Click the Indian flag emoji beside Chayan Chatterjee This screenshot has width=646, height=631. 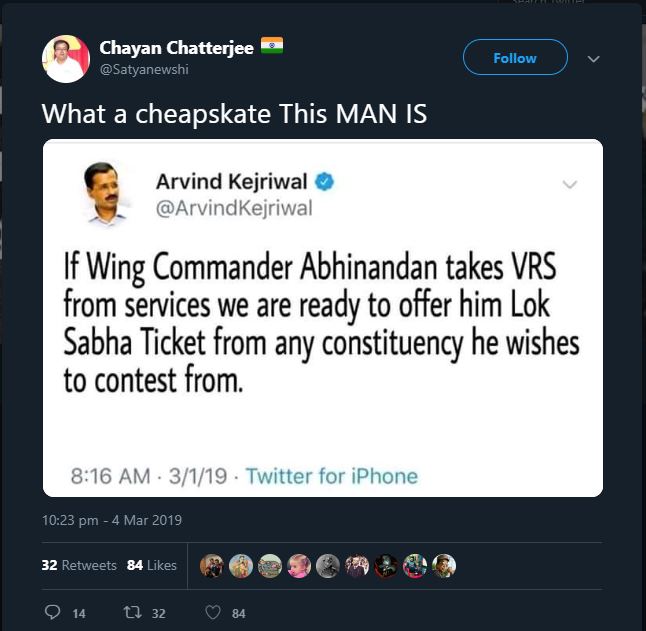[x=272, y=46]
